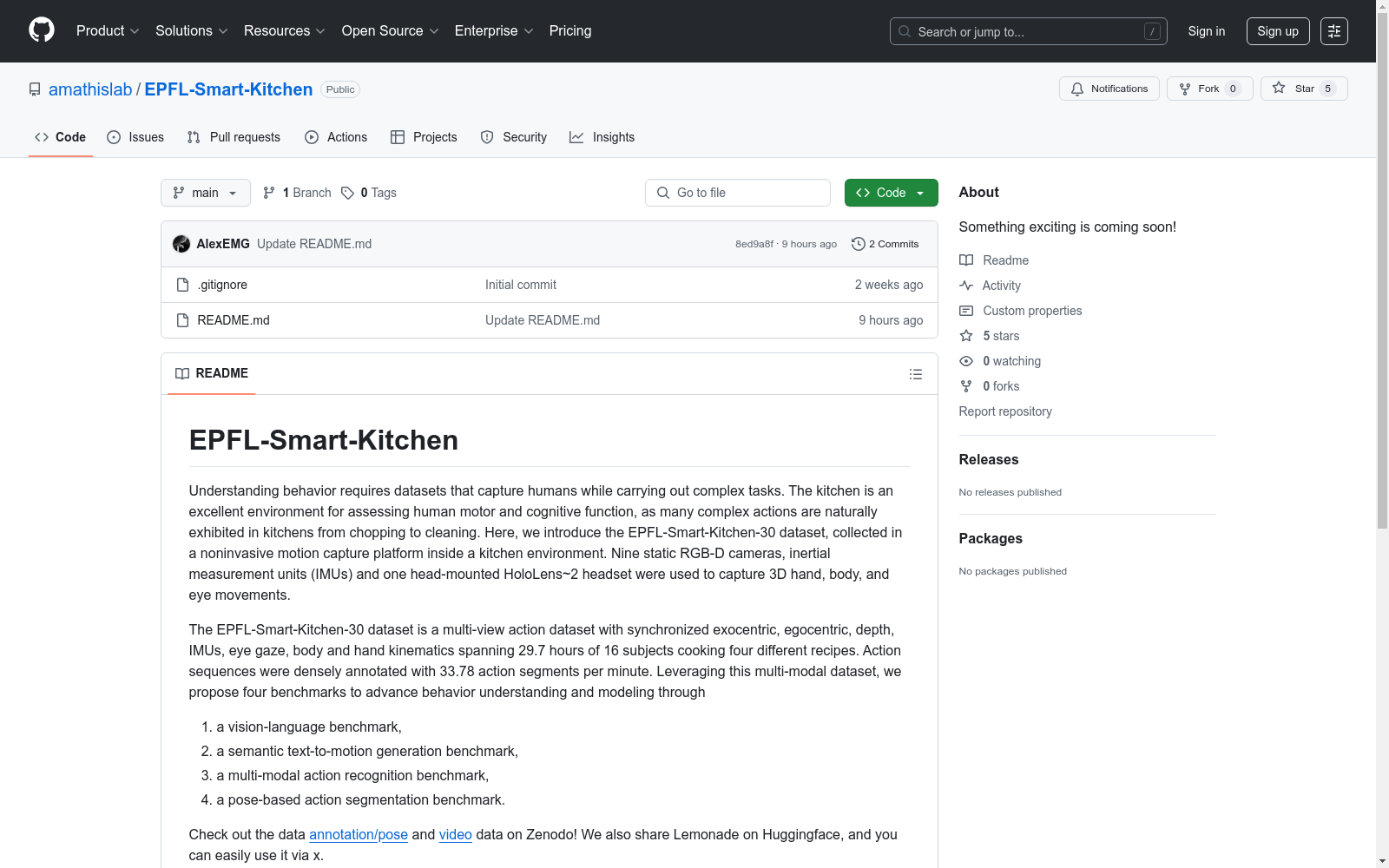
Task: Switch to the Issues tab
Action: [135, 137]
